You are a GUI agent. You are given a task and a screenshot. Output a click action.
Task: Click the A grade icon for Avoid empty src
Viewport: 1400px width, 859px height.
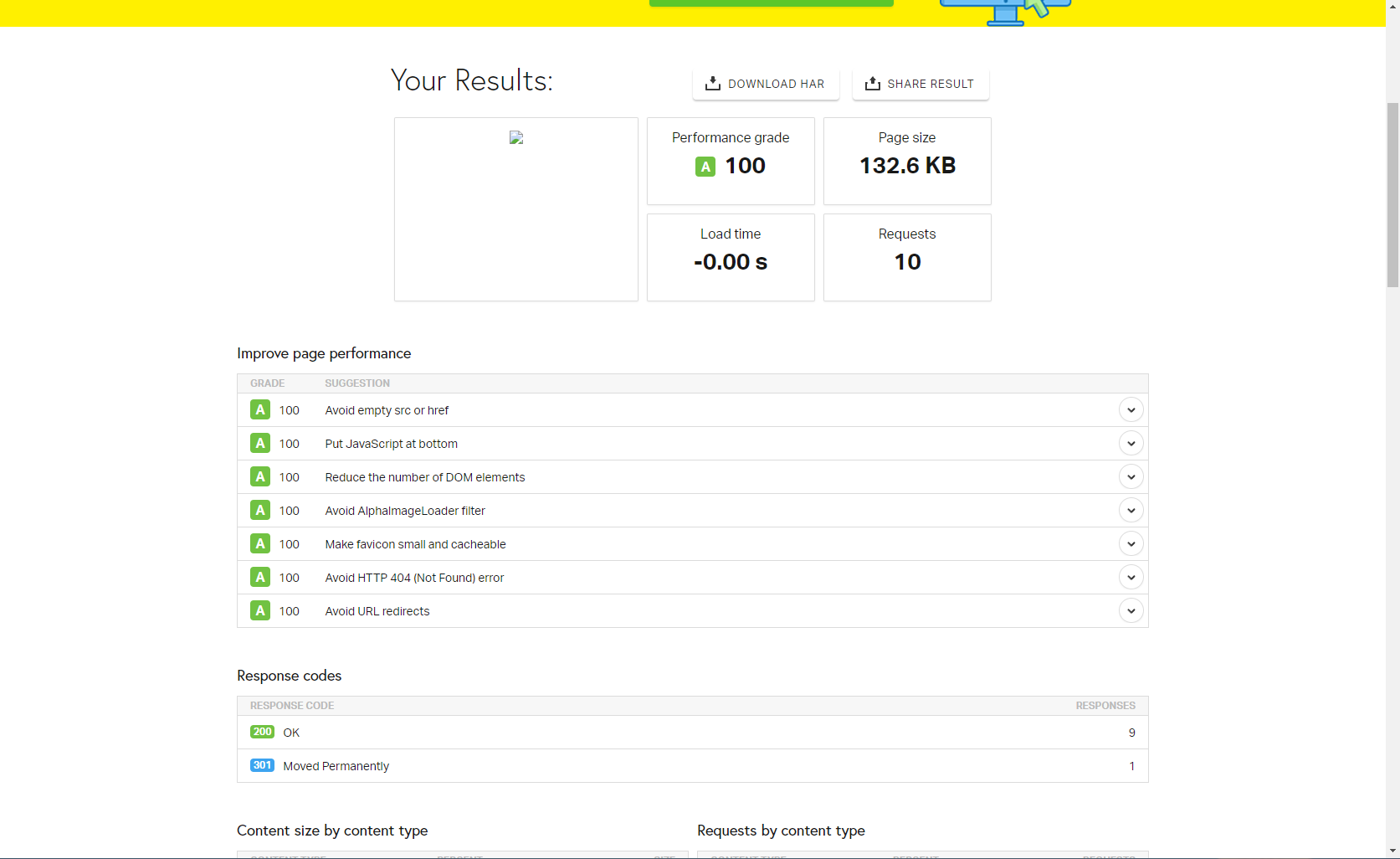pos(260,410)
